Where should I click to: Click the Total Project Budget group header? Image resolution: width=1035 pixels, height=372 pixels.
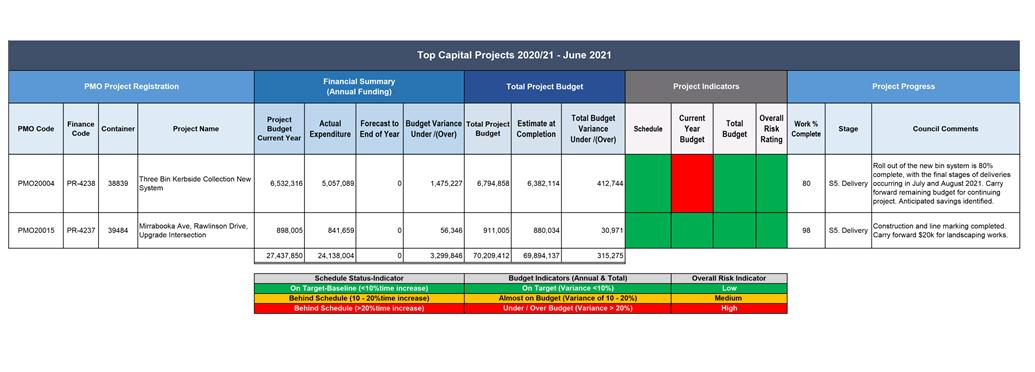pyautogui.click(x=545, y=86)
